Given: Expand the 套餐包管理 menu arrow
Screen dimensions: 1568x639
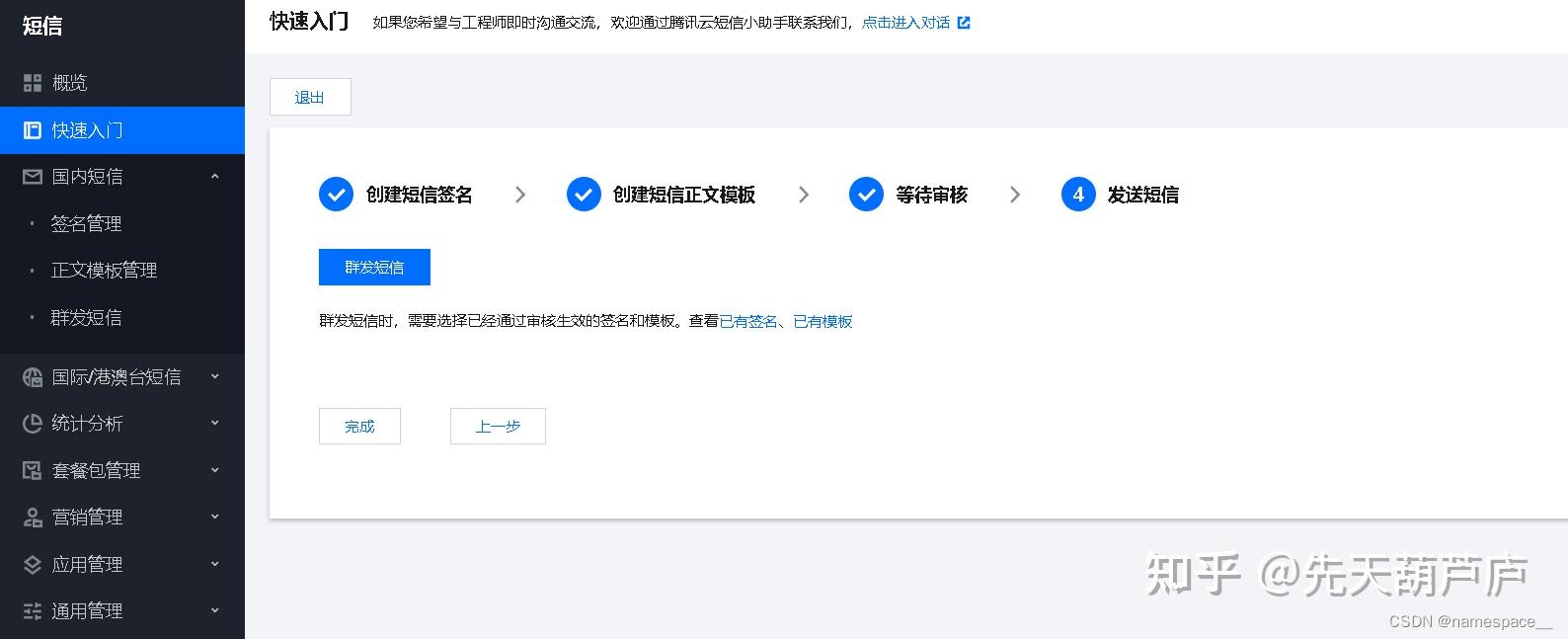Looking at the screenshot, I should click(215, 471).
